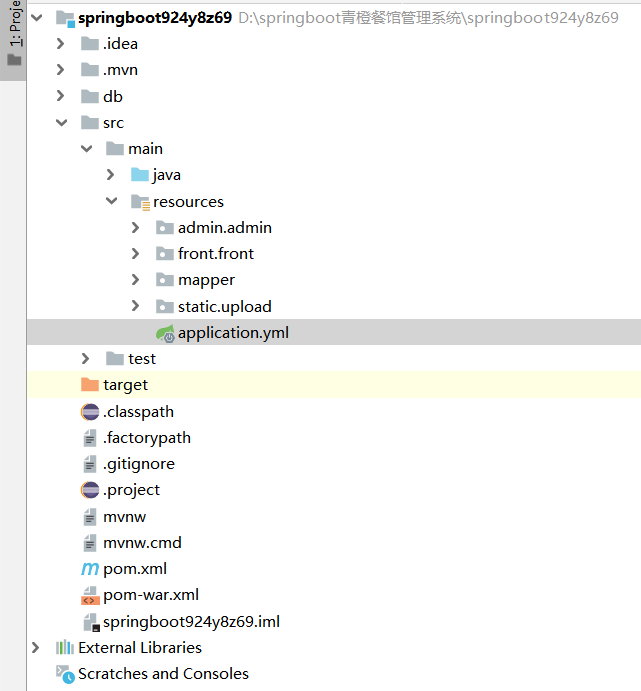The height and width of the screenshot is (691, 641).
Task: Select the springboot924y8z69.iml file
Action: click(x=191, y=622)
